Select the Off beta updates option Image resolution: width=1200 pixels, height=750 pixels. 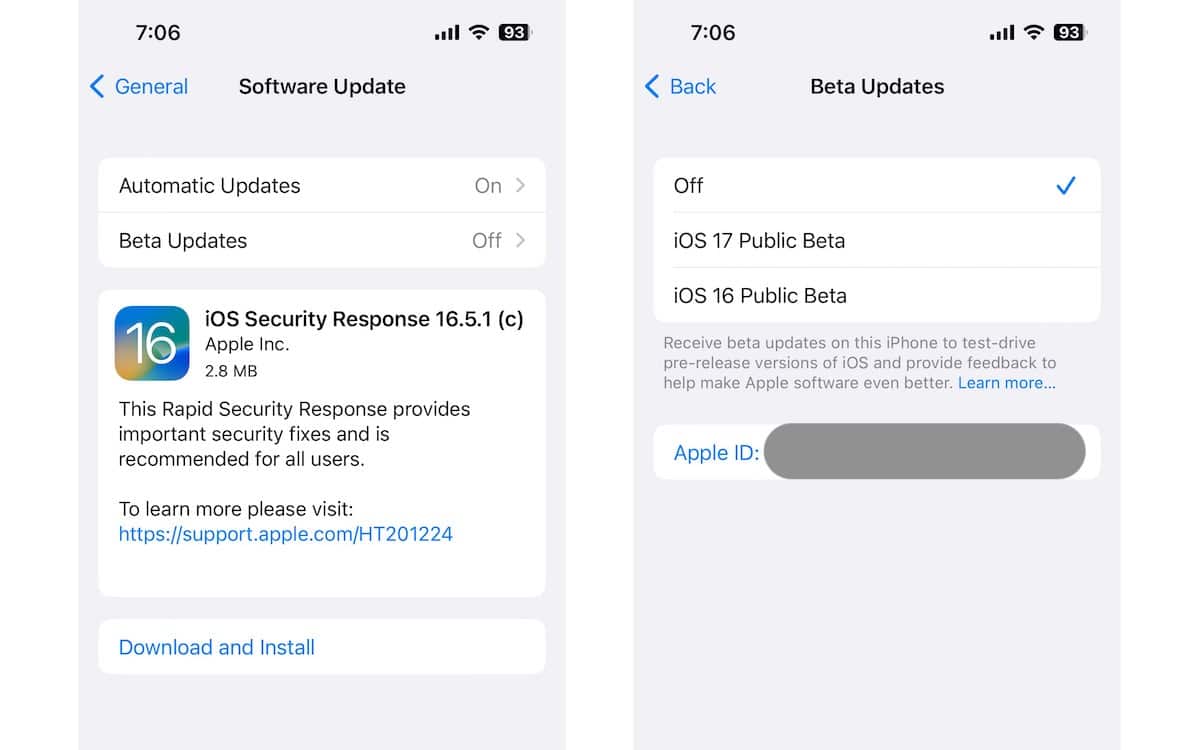tap(877, 185)
